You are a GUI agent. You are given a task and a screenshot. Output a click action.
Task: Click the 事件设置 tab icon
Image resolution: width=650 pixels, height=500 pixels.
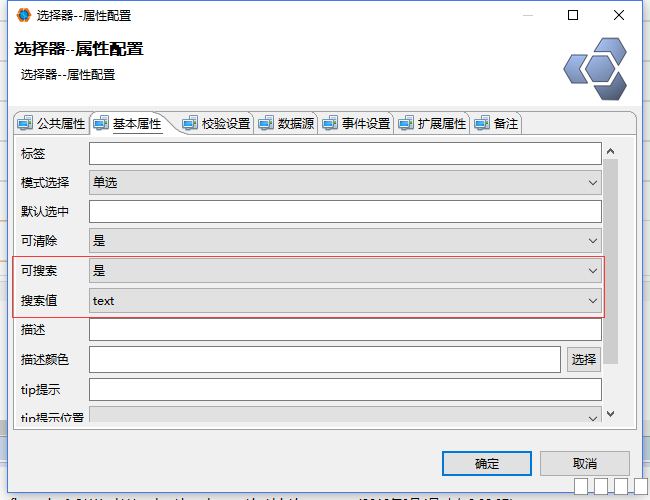coord(329,124)
